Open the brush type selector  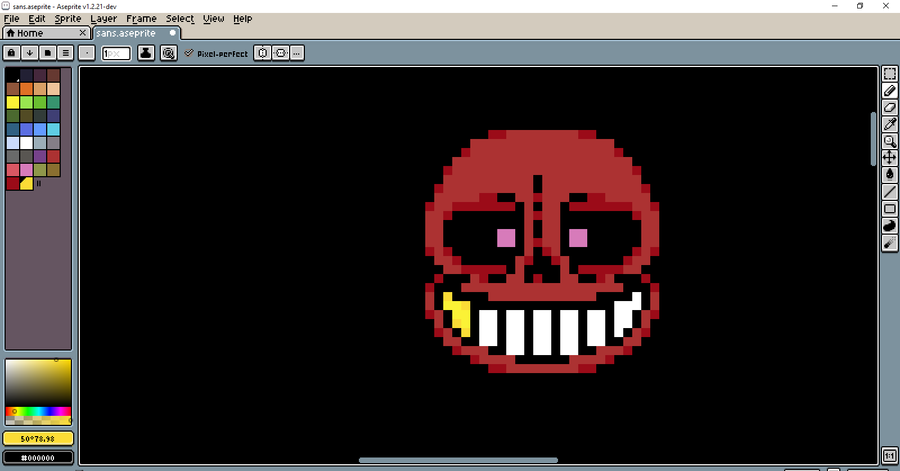(x=87, y=53)
